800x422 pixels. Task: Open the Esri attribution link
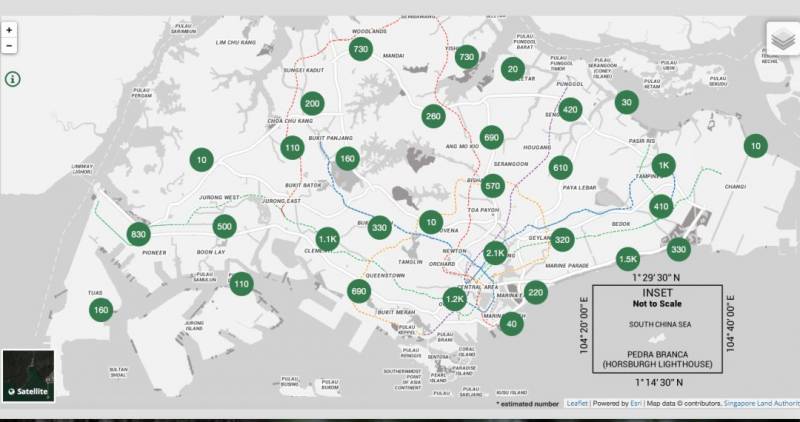point(635,403)
